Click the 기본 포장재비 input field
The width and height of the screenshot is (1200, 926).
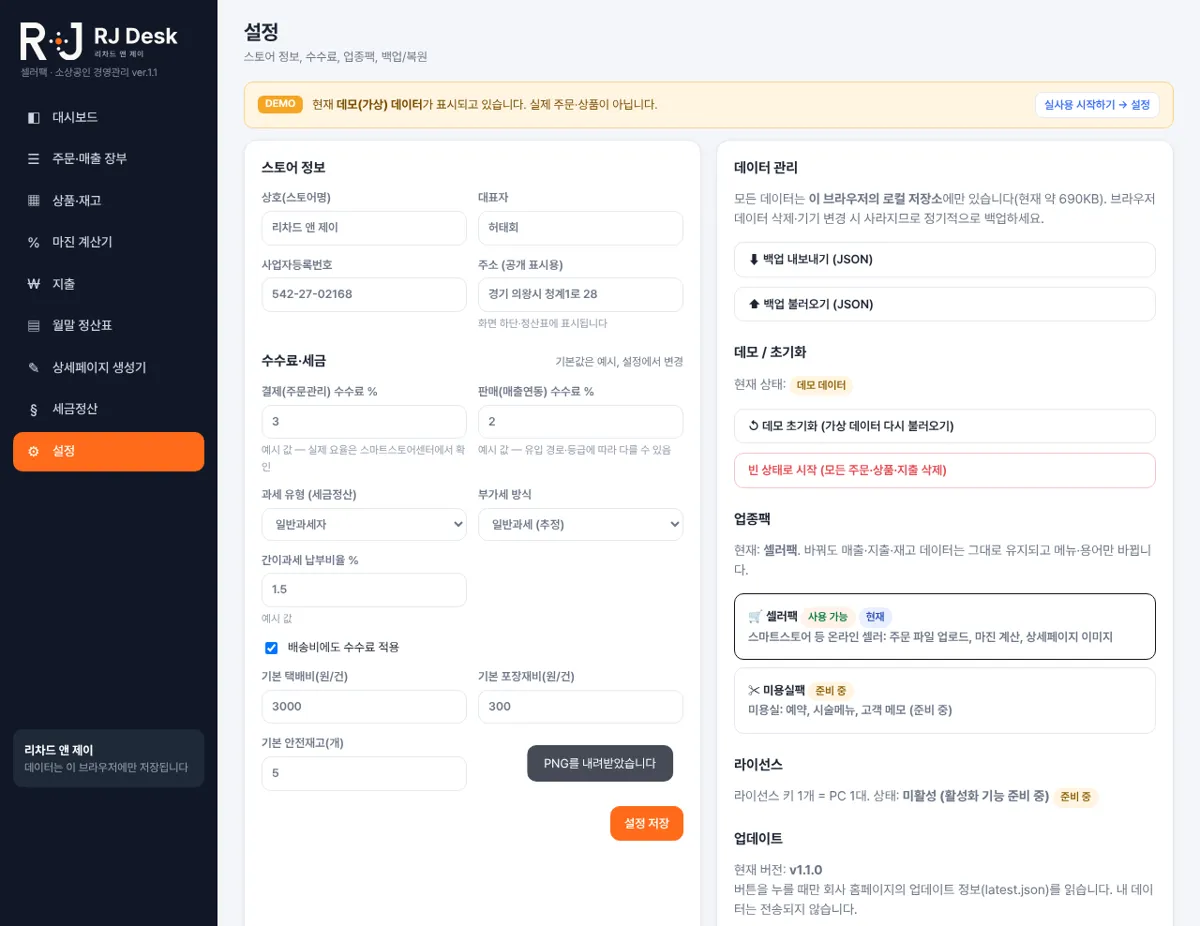581,707
